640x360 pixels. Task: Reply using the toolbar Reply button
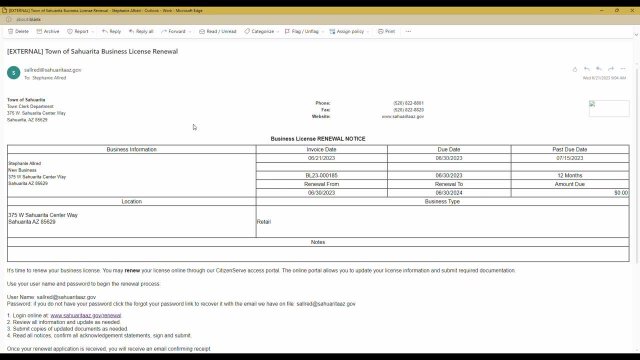(111, 31)
